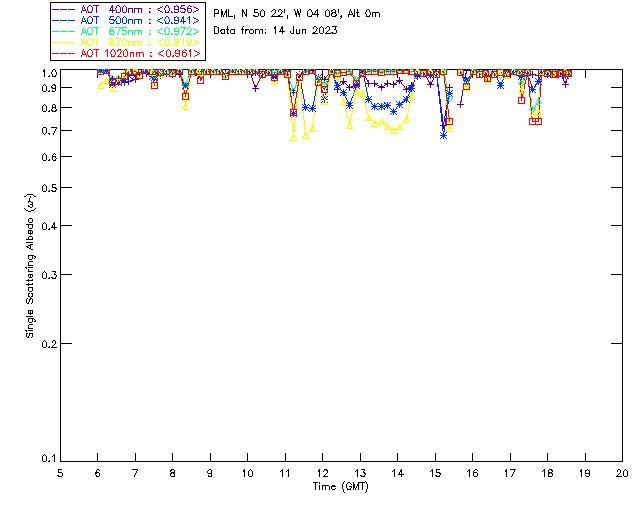Click the 0.4 y-axis tick label
The width and height of the screenshot is (640, 512).
coord(49,226)
